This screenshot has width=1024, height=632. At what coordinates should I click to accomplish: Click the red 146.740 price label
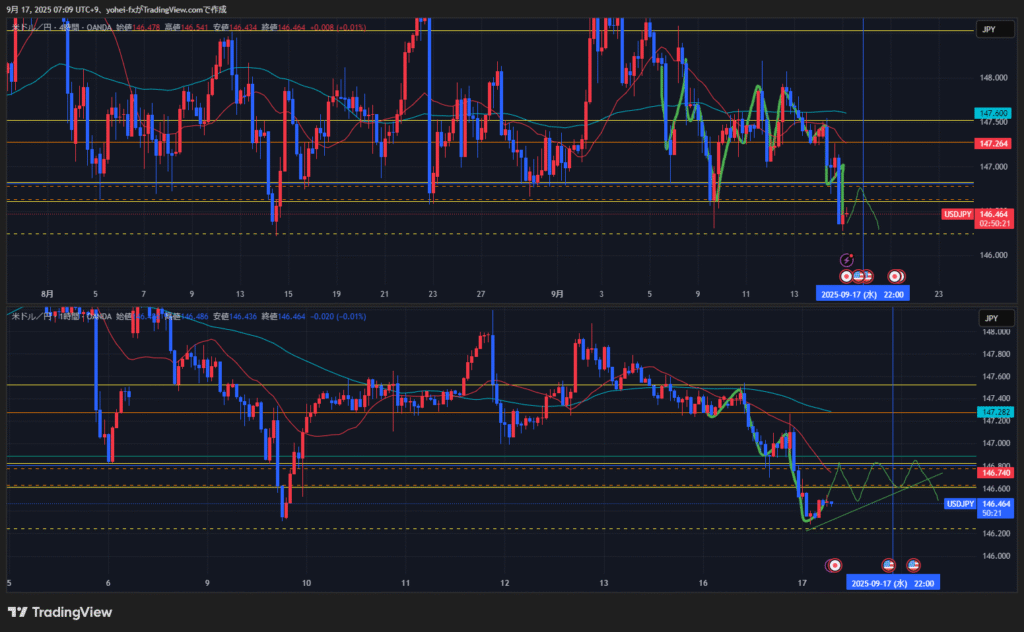coord(996,473)
